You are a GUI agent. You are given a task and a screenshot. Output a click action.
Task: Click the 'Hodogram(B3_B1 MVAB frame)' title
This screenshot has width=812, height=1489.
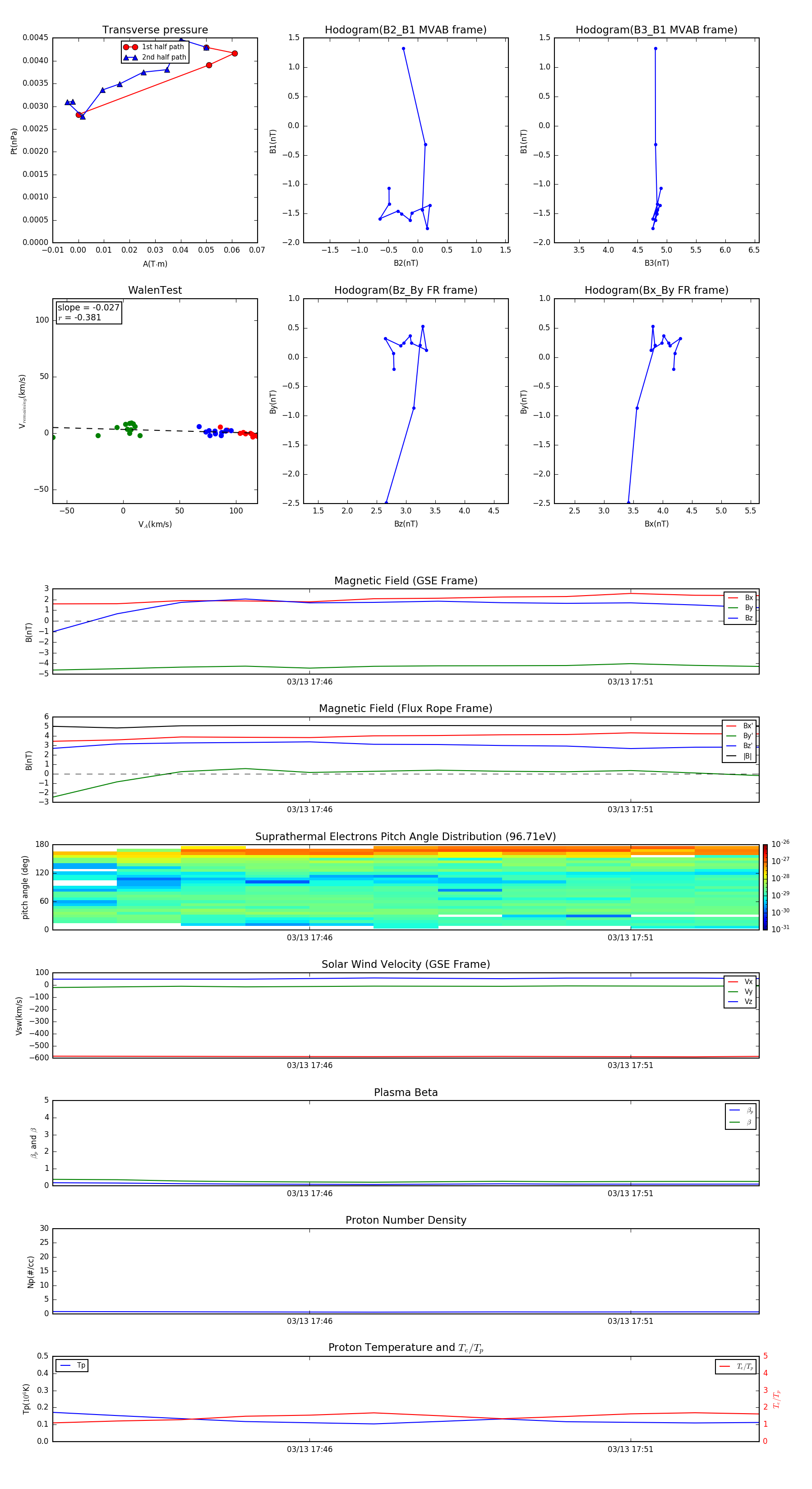(656, 30)
